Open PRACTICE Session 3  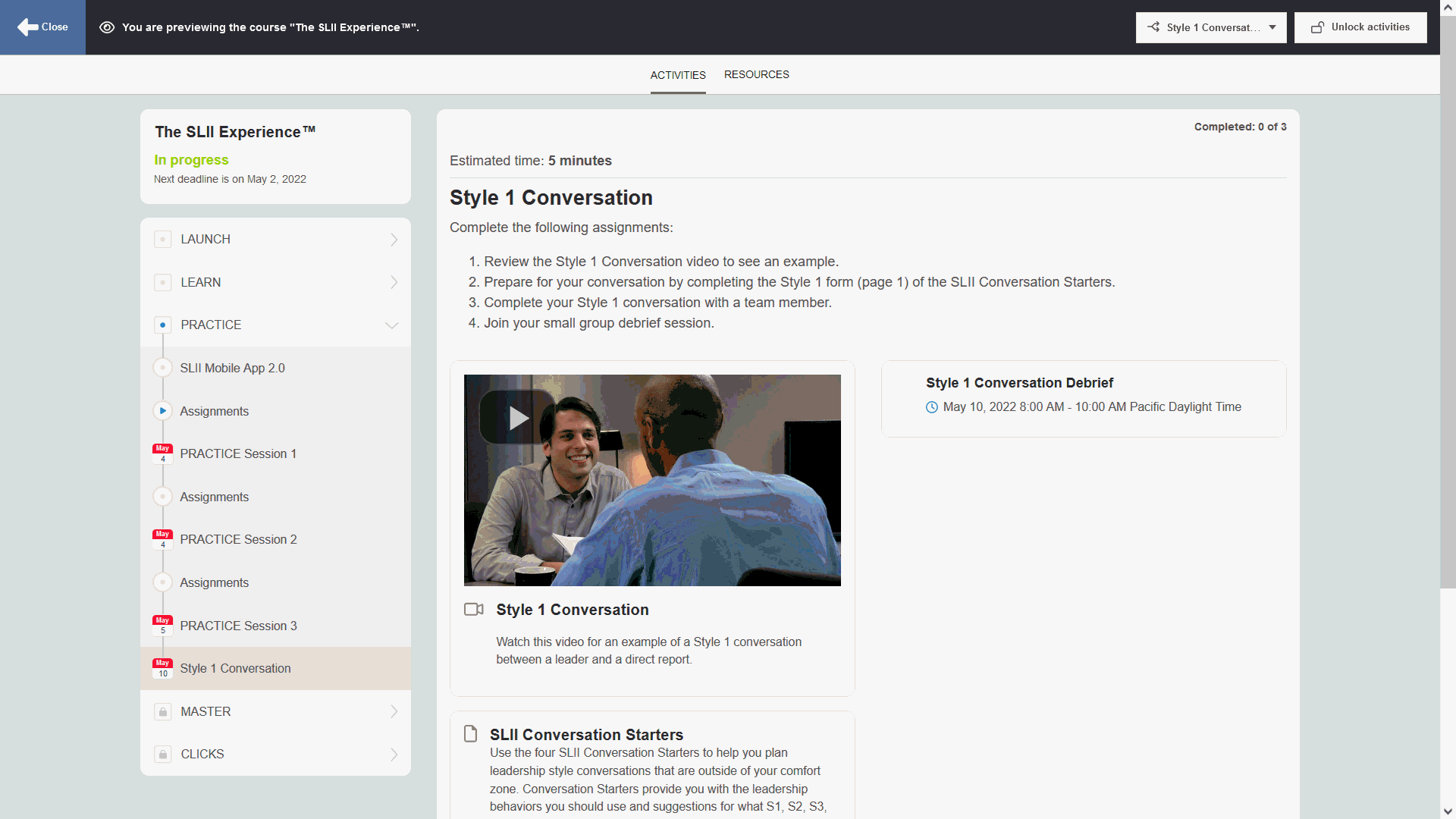[x=238, y=626]
